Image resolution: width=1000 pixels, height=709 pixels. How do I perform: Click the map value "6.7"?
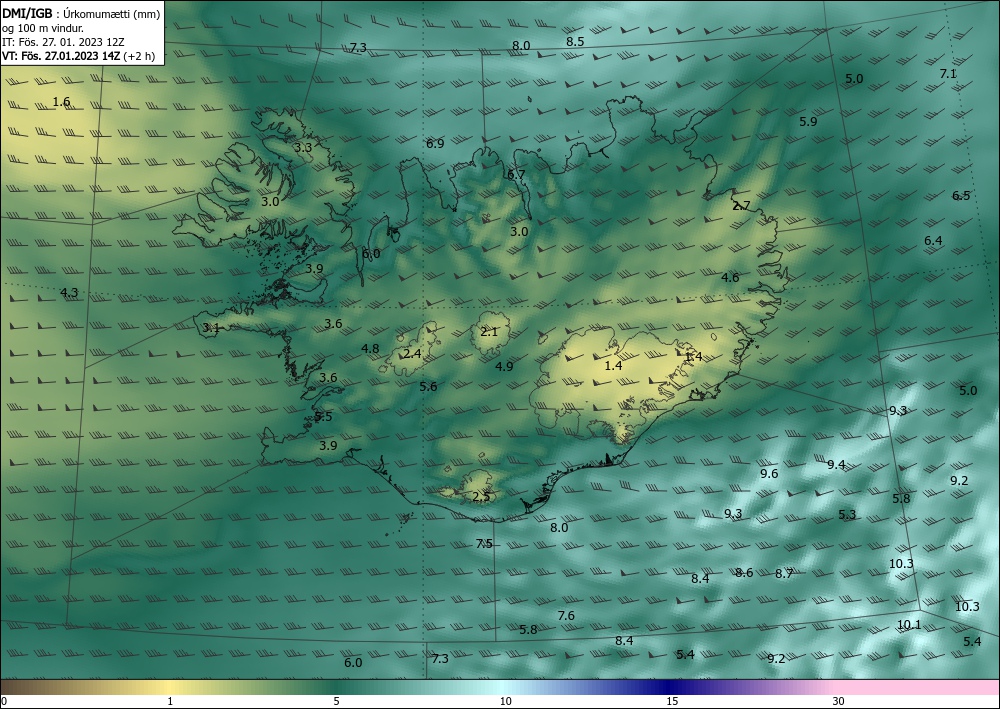click(x=516, y=175)
